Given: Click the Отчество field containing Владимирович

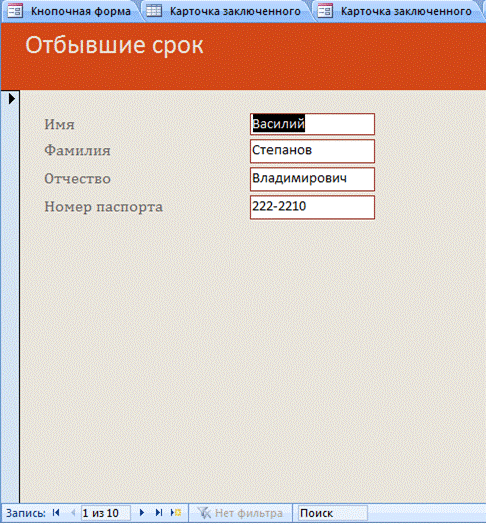Looking at the screenshot, I should click(x=312, y=179).
